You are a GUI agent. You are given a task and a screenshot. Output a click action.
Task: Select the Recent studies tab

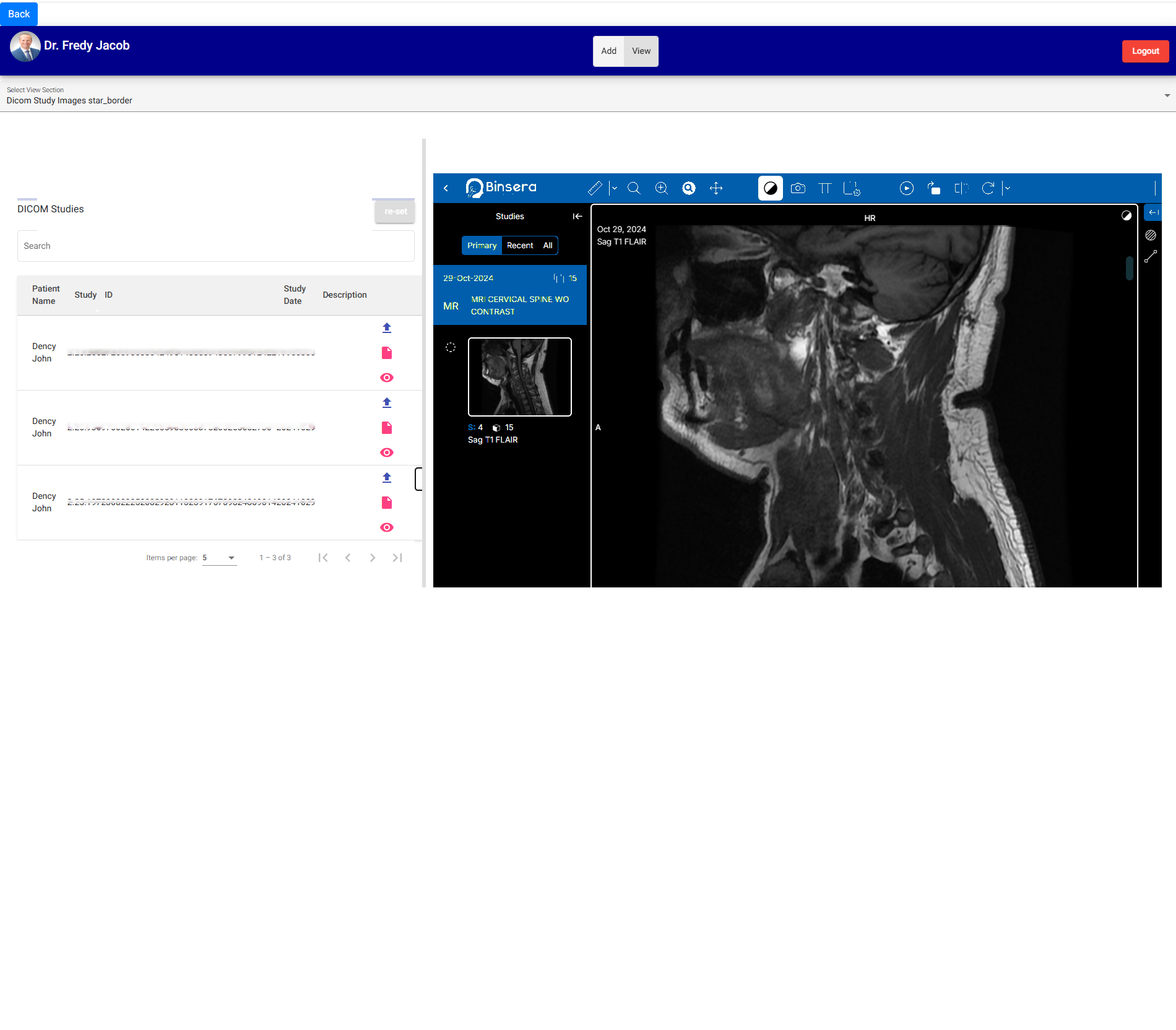coord(520,246)
